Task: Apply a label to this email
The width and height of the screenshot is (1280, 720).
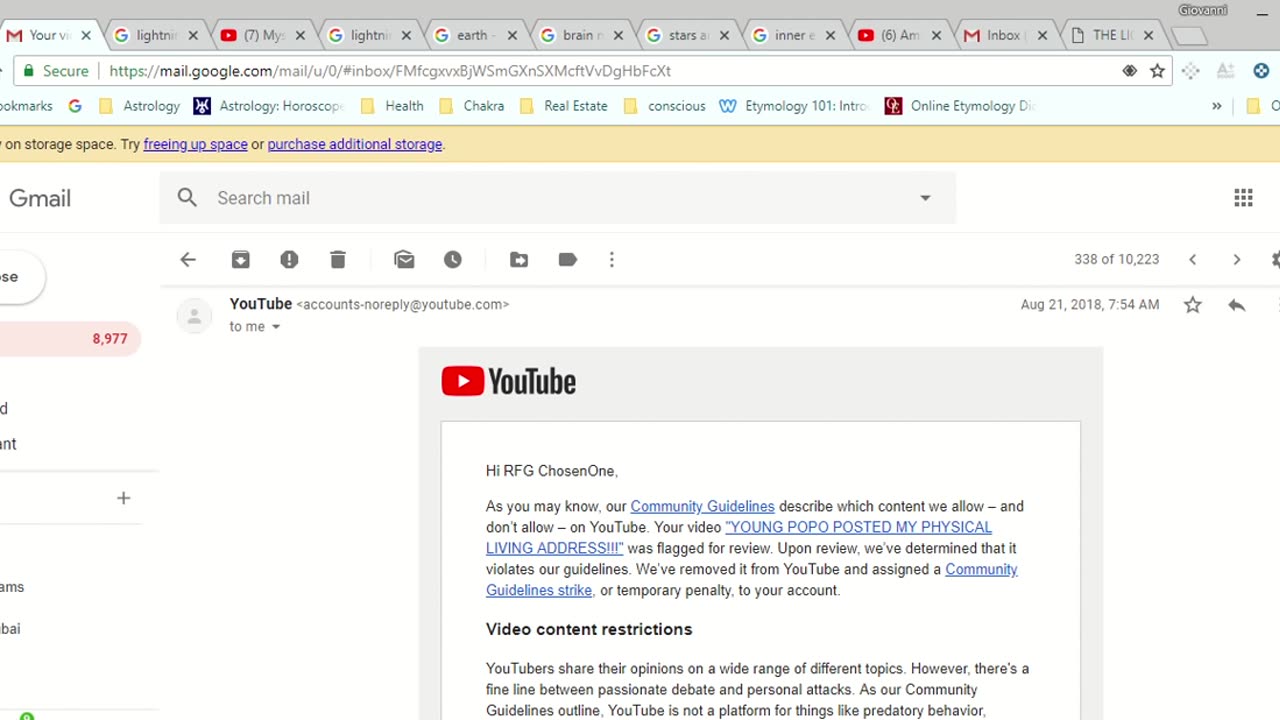Action: coord(568,260)
